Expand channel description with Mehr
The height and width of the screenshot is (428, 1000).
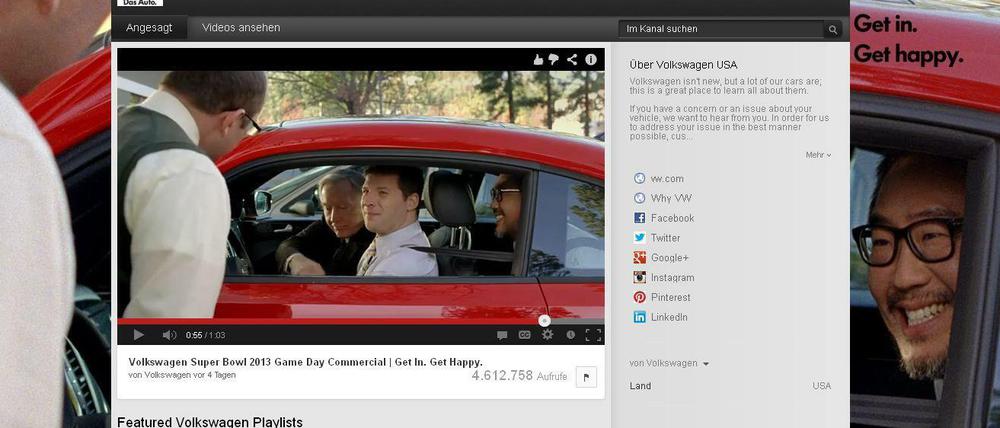tap(818, 155)
